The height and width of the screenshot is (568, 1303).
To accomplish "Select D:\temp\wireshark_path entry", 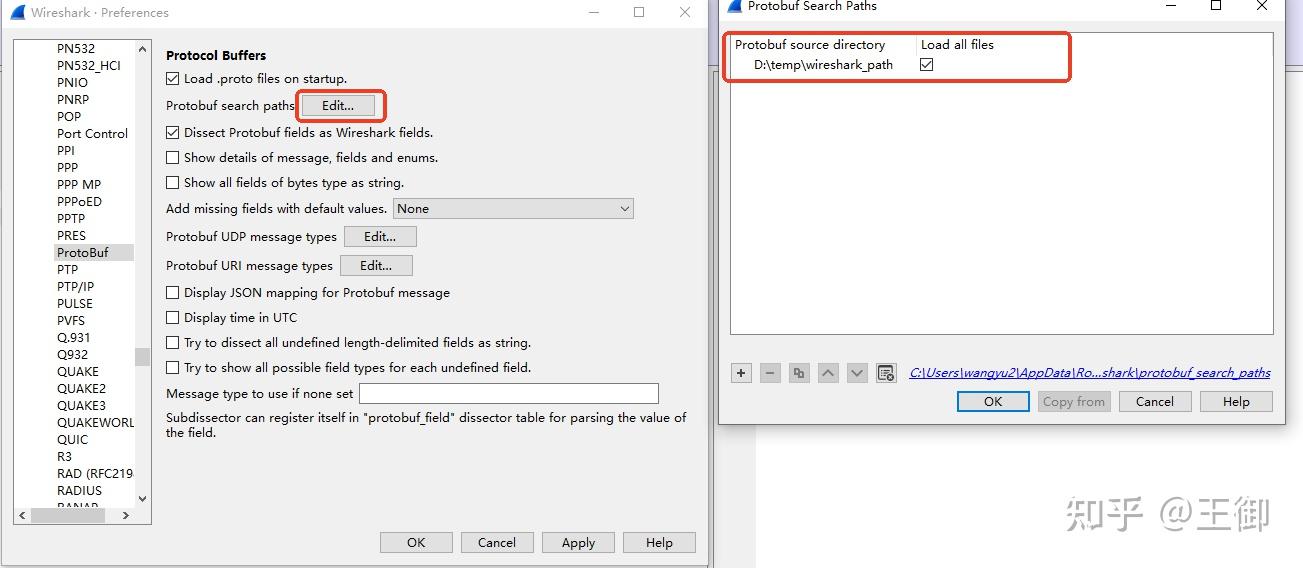I will click(823, 64).
